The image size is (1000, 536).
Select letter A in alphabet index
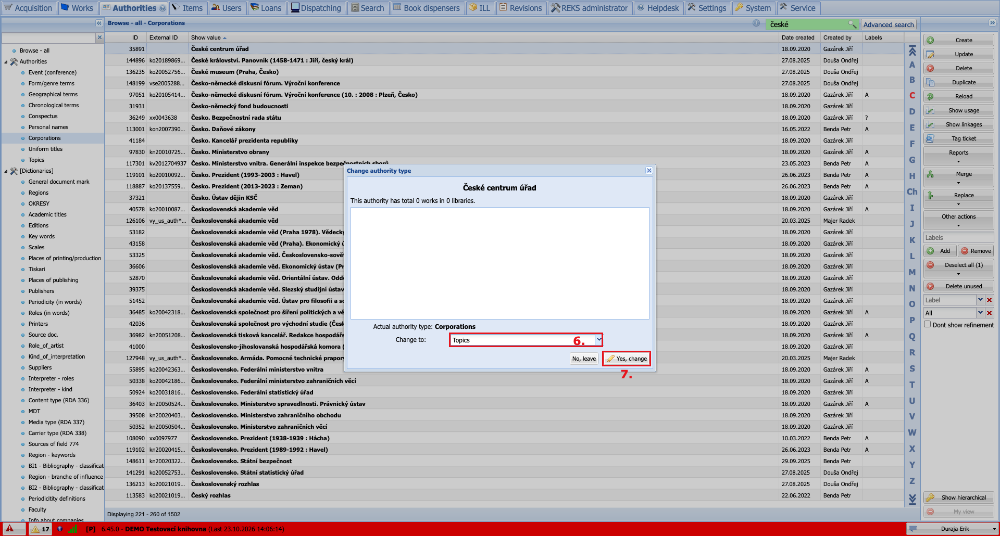(912, 65)
